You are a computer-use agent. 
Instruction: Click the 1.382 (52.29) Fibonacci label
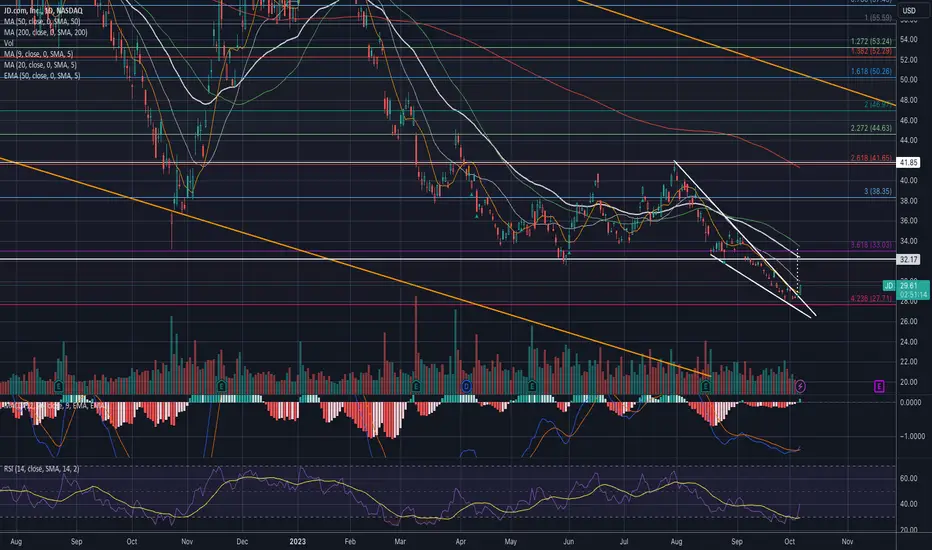click(871, 52)
